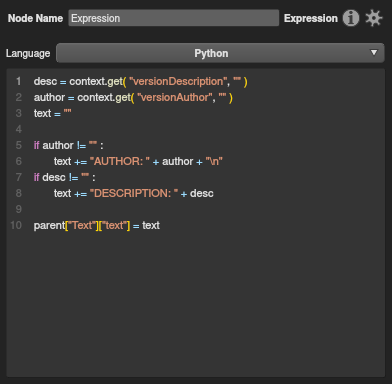
Task: Click the 'Language' label
Action: (x=28, y=53)
